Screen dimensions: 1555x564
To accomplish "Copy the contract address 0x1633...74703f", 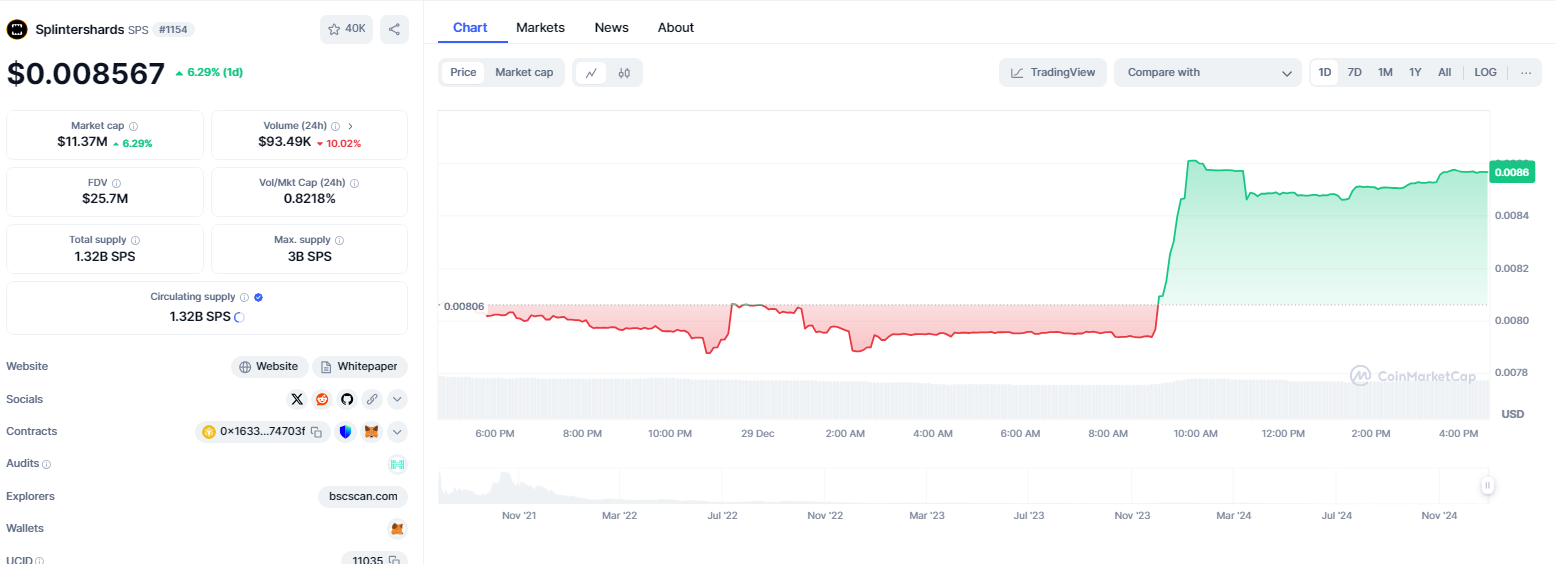I will click(x=316, y=432).
